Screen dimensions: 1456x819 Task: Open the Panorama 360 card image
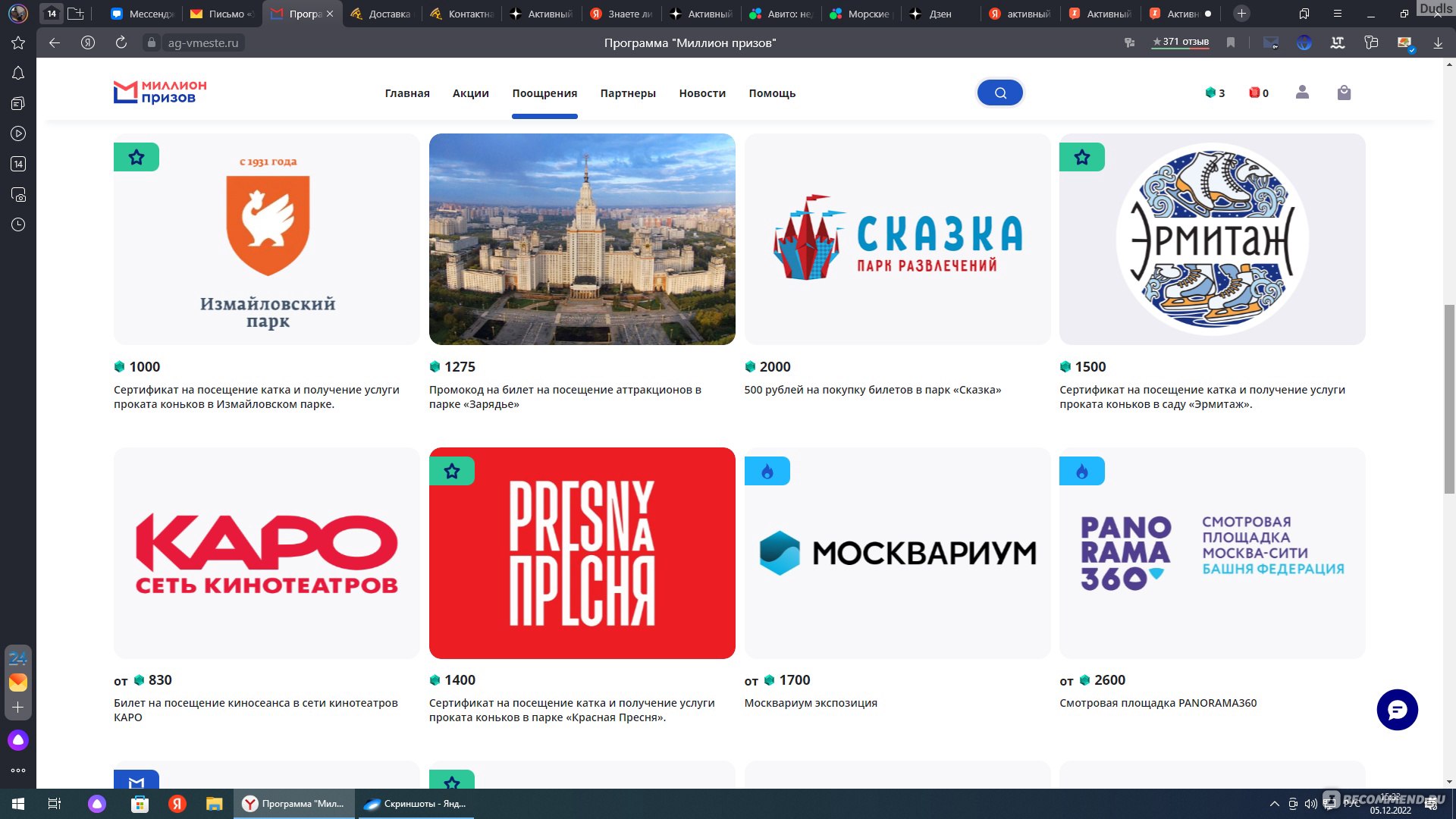pyautogui.click(x=1212, y=553)
